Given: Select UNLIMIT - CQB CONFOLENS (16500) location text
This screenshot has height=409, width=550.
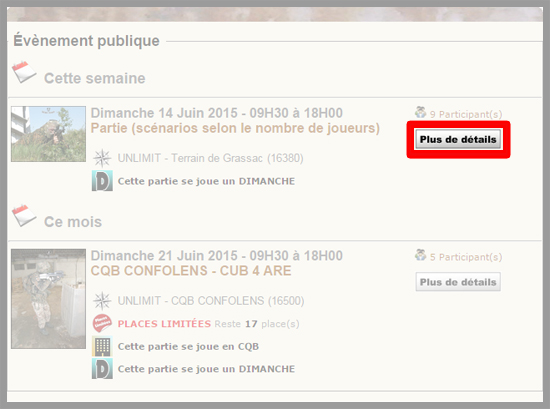Looking at the screenshot, I should (211, 301).
